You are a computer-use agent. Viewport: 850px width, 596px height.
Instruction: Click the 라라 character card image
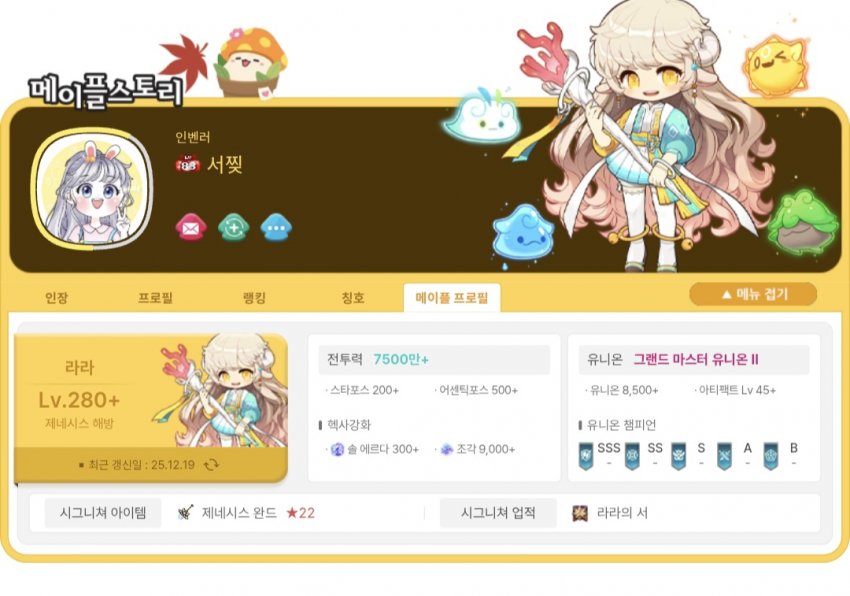[x=222, y=390]
